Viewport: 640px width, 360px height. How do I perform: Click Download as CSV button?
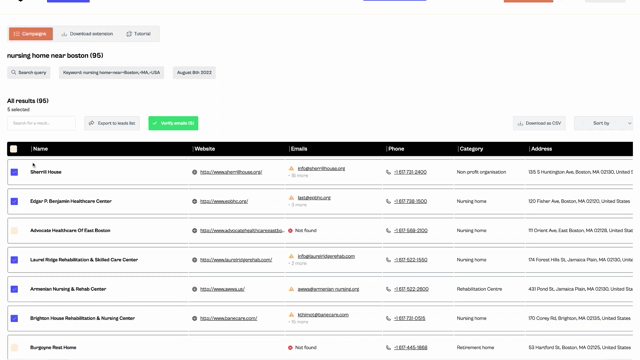(x=539, y=123)
